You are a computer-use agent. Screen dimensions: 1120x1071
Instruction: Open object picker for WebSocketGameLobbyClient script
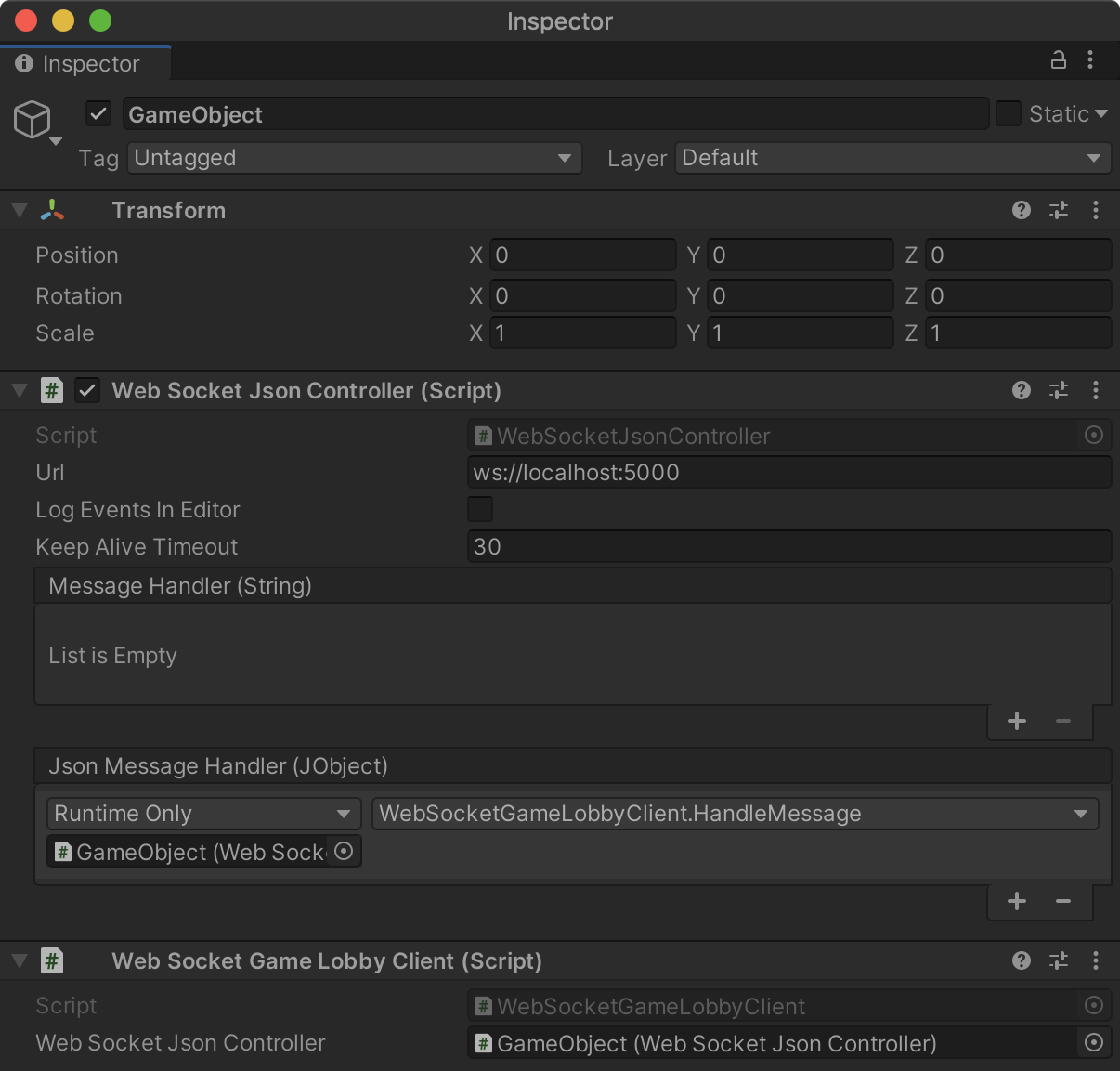[1094, 1005]
